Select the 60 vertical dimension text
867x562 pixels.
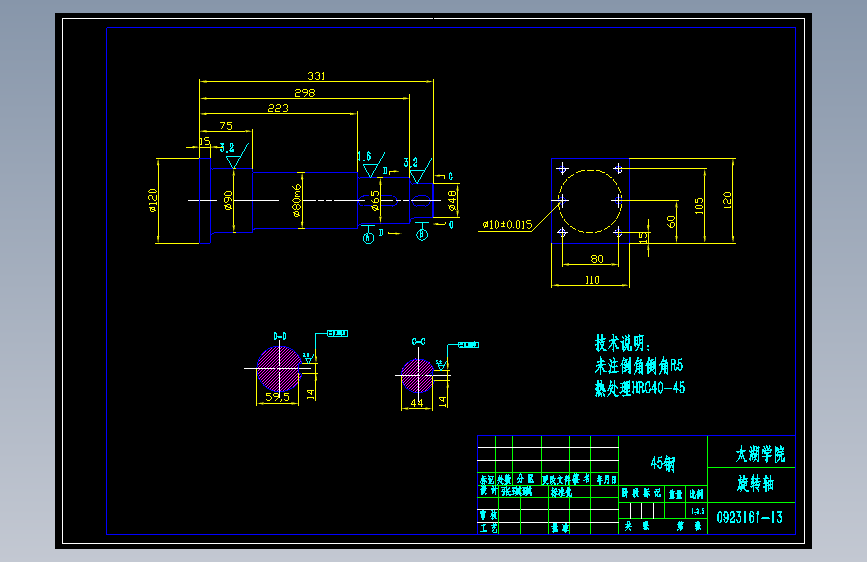[x=671, y=222]
